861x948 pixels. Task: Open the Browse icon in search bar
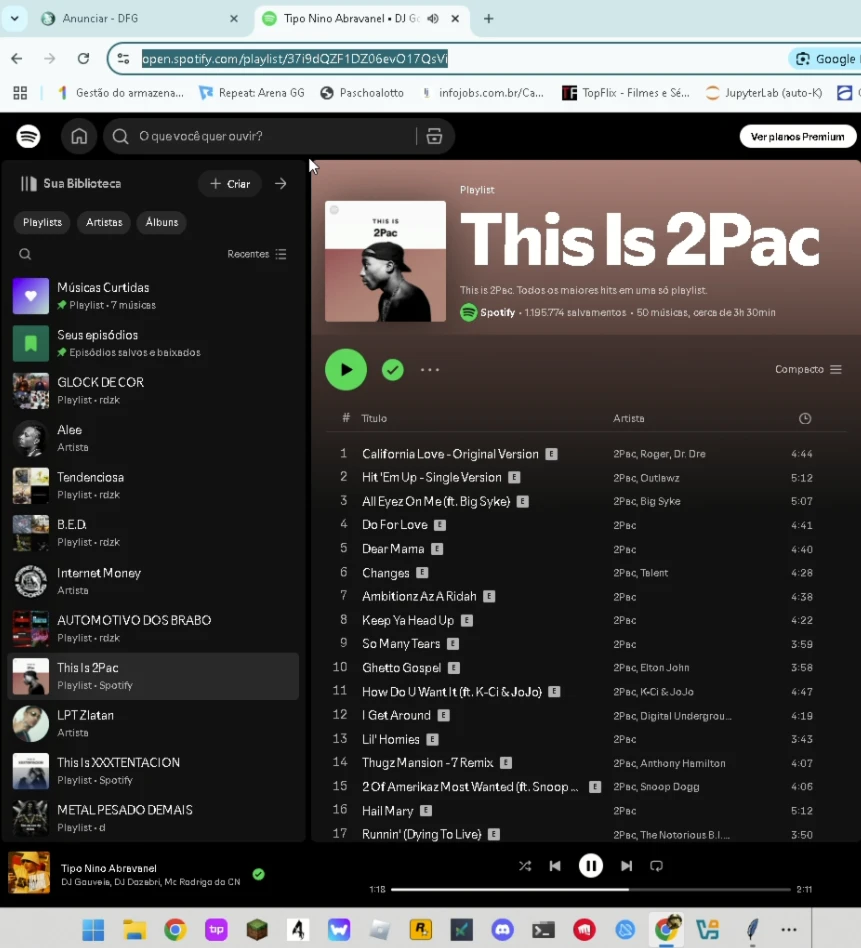[434, 137]
